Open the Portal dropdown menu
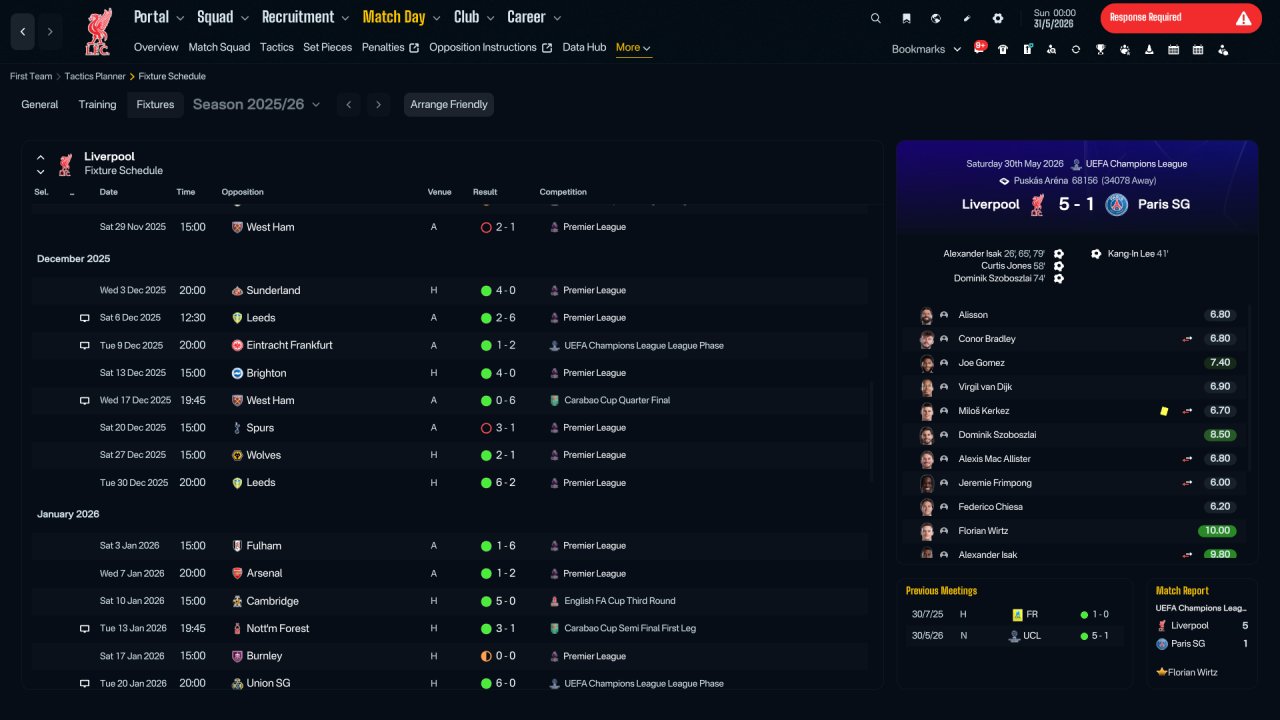This screenshot has height=720, width=1280. (159, 17)
